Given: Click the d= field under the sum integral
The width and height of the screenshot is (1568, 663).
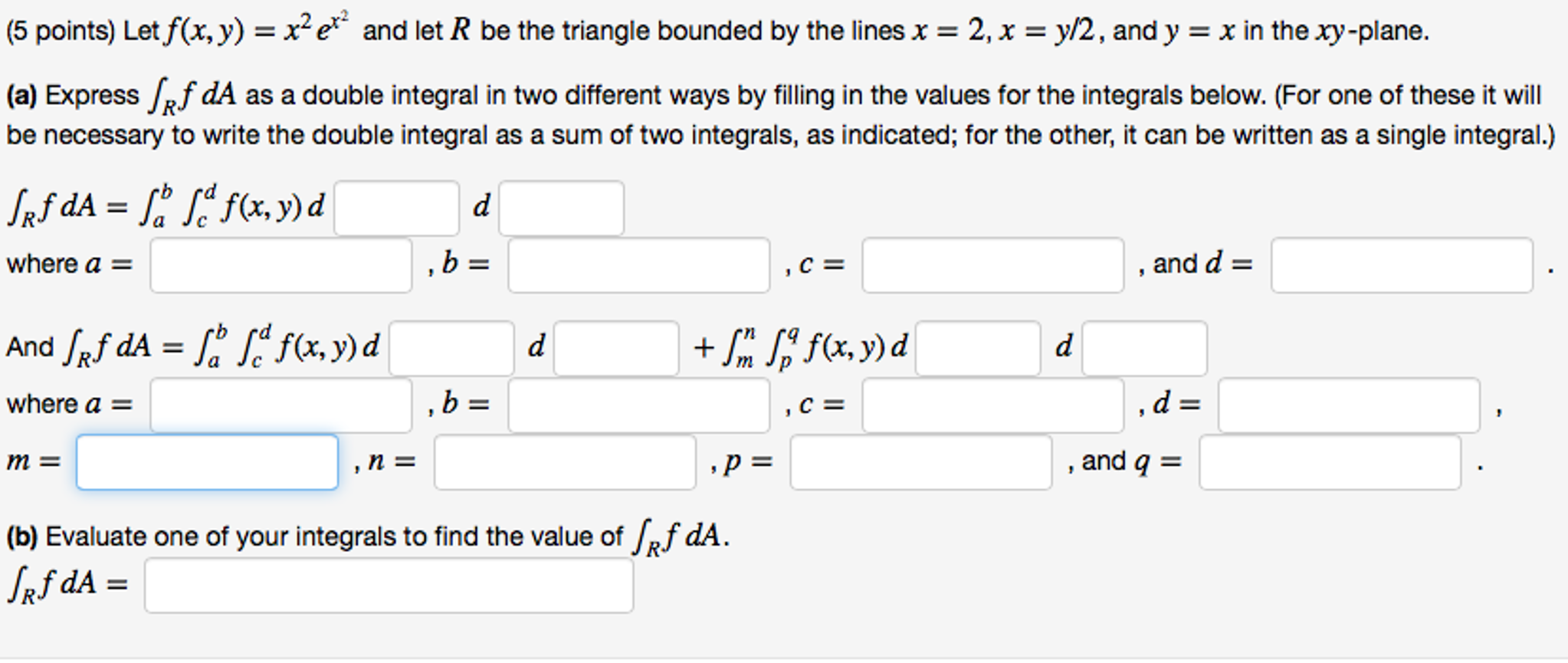Looking at the screenshot, I should click(1349, 405).
